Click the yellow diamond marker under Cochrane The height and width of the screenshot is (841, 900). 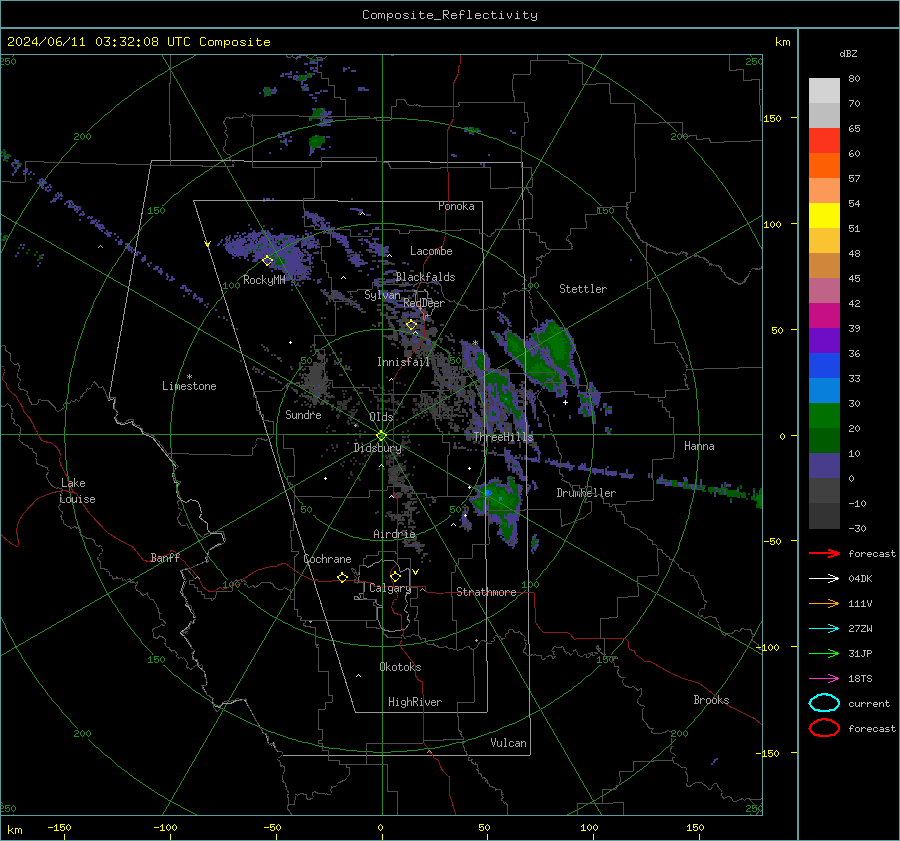click(342, 577)
